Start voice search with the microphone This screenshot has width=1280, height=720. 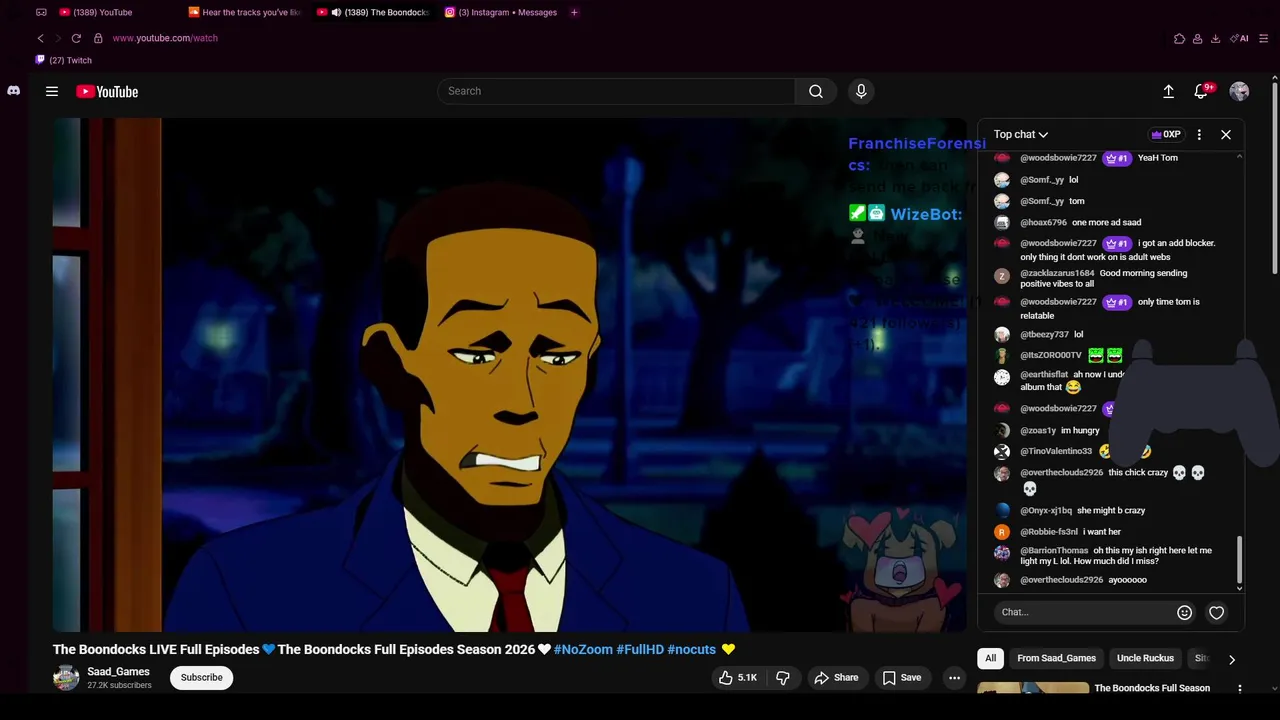click(861, 91)
